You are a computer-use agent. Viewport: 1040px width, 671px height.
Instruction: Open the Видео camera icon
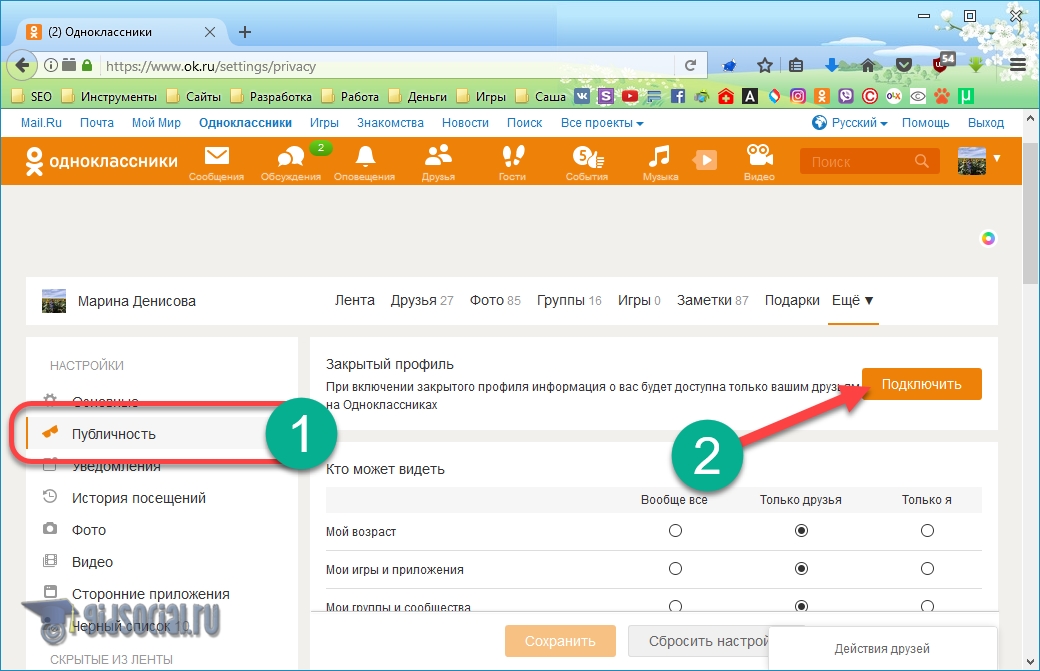tap(759, 162)
